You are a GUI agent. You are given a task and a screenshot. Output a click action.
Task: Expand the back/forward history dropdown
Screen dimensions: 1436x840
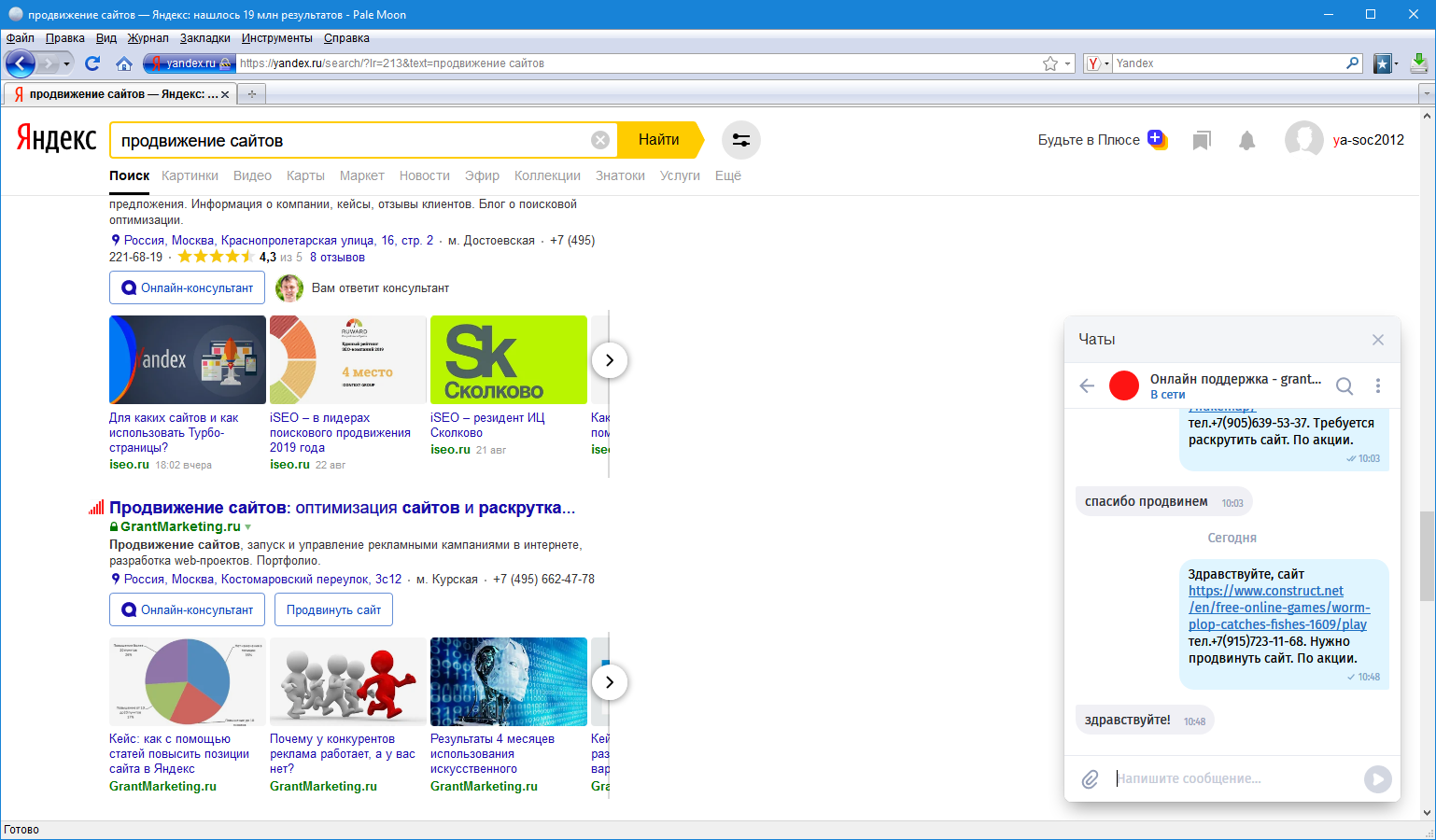coord(66,63)
